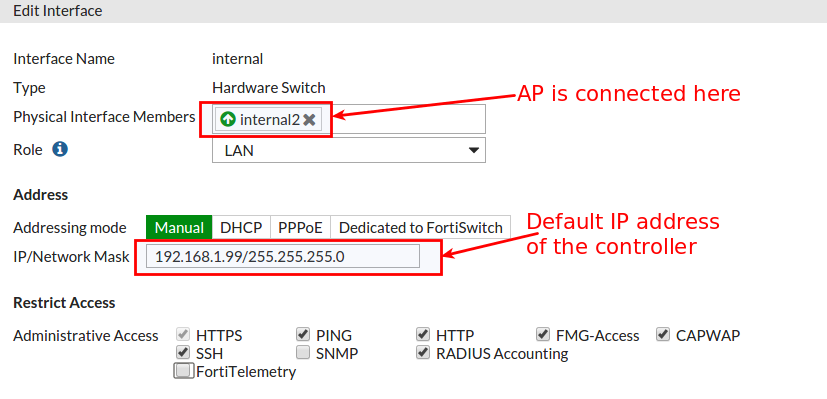Select Dedicated to FortiSwitch mode
Image resolution: width=827 pixels, height=399 pixels.
420,228
